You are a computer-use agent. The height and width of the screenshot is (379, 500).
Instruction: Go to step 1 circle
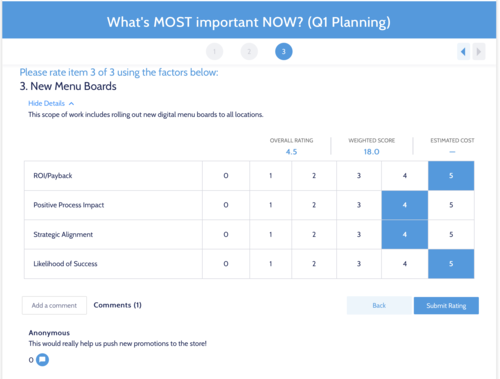pos(214,52)
